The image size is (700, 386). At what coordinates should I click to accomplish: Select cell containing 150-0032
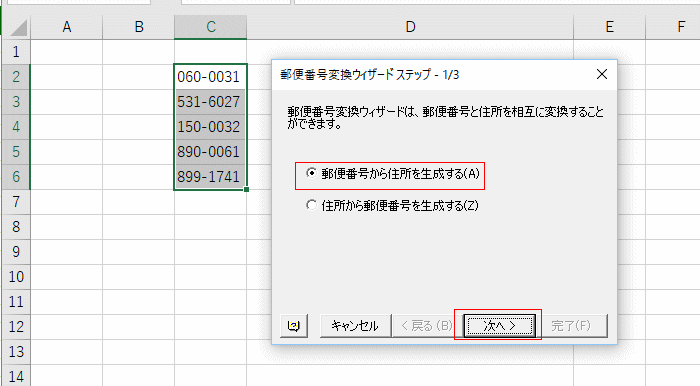click(x=210, y=127)
